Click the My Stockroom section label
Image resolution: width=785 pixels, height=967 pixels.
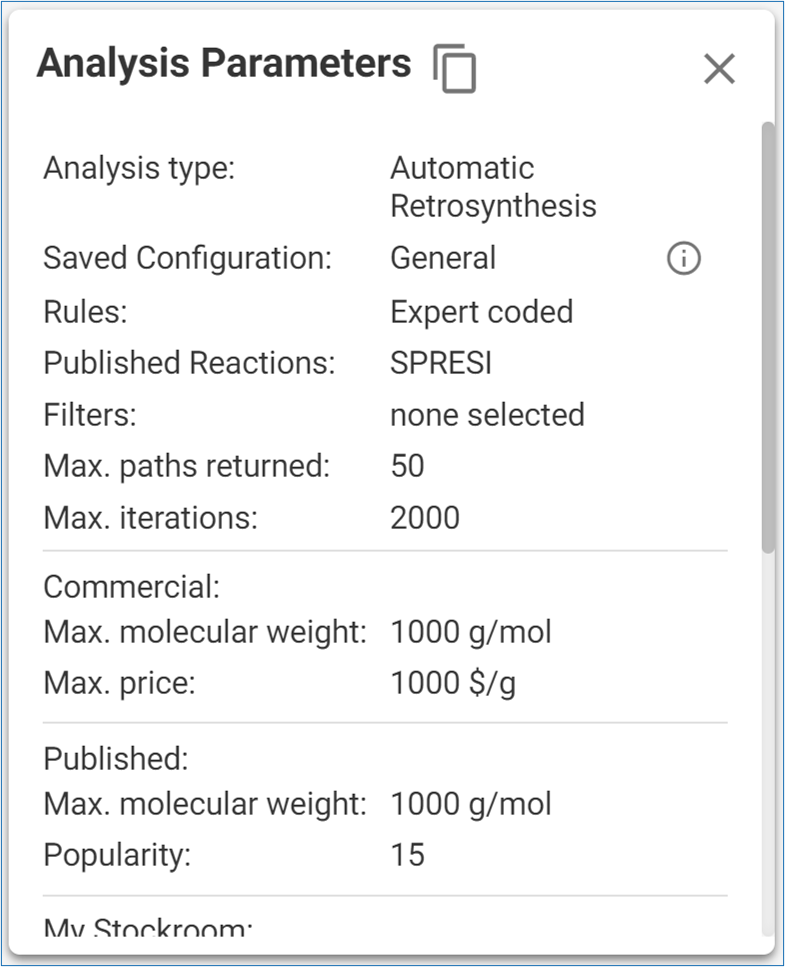[x=147, y=929]
